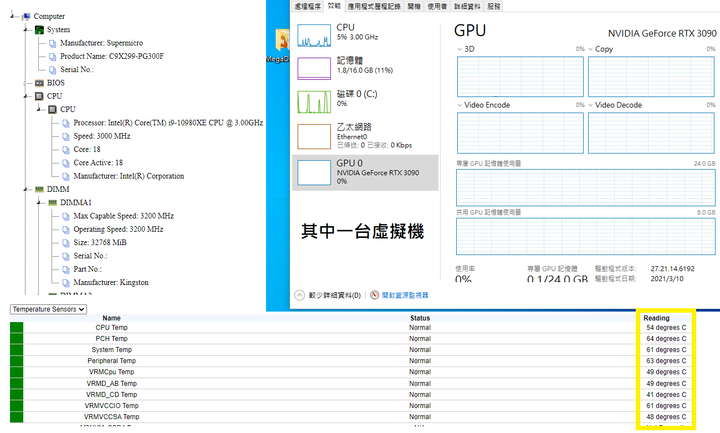Select the 記憶體 memory usage thumbnail
The height and width of the screenshot is (433, 720).
314,68
